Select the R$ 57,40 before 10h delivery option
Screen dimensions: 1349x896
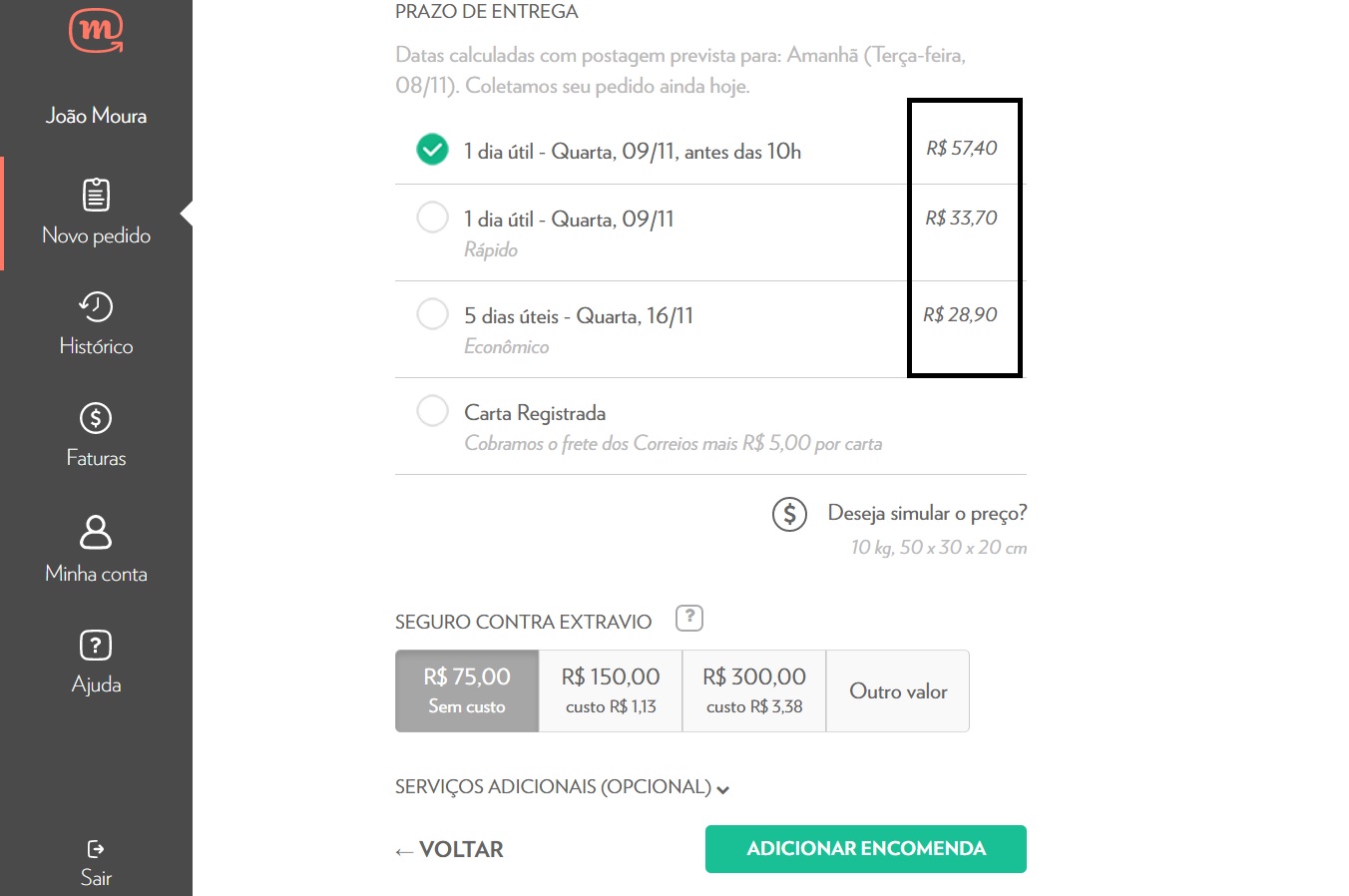pos(432,150)
